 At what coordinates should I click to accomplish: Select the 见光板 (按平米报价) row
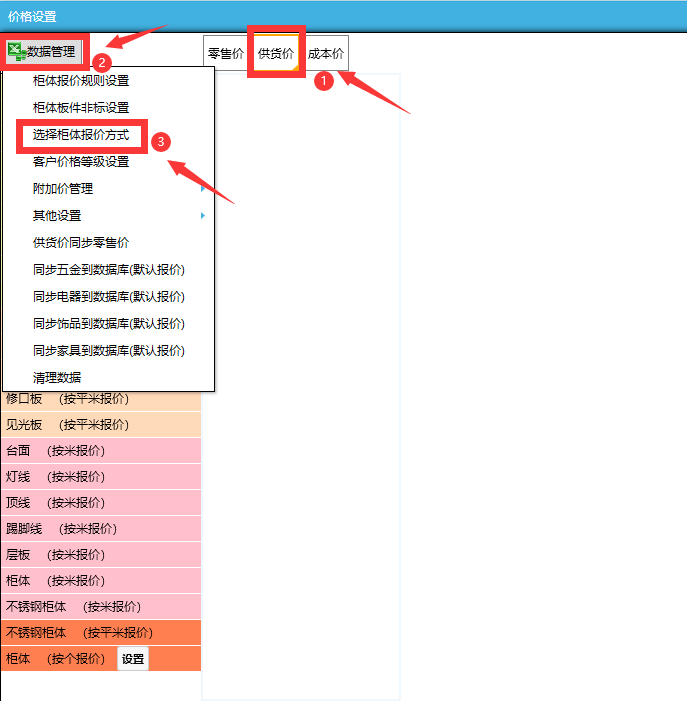101,425
